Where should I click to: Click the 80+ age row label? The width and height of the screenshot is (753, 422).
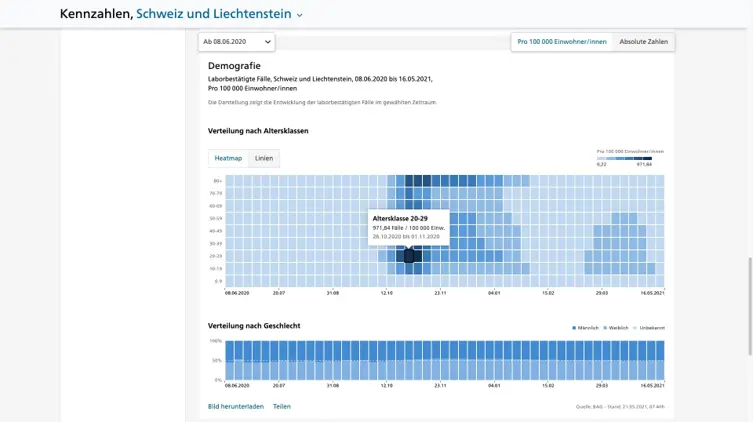pos(217,181)
